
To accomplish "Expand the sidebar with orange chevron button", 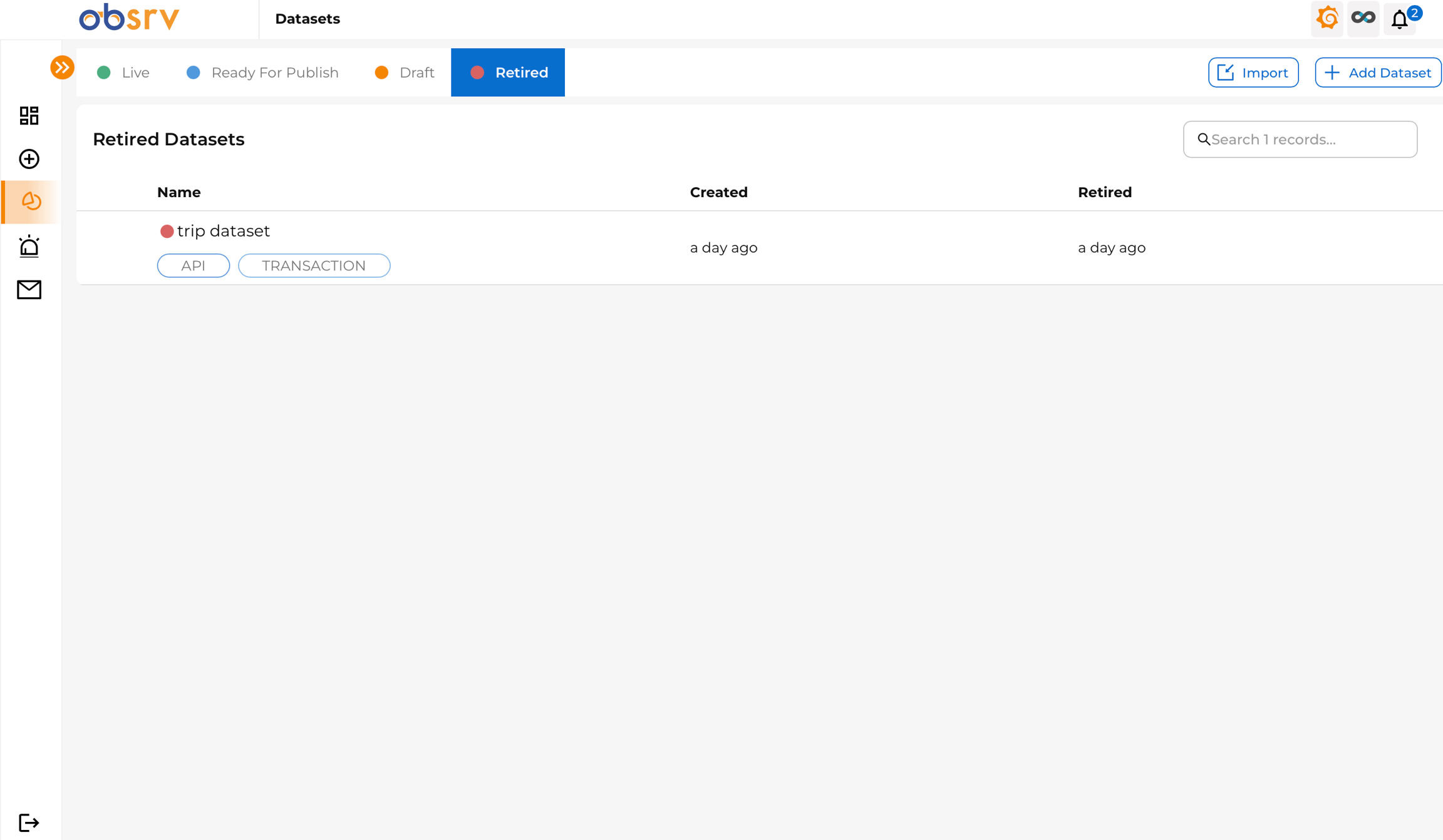I will (x=62, y=68).
